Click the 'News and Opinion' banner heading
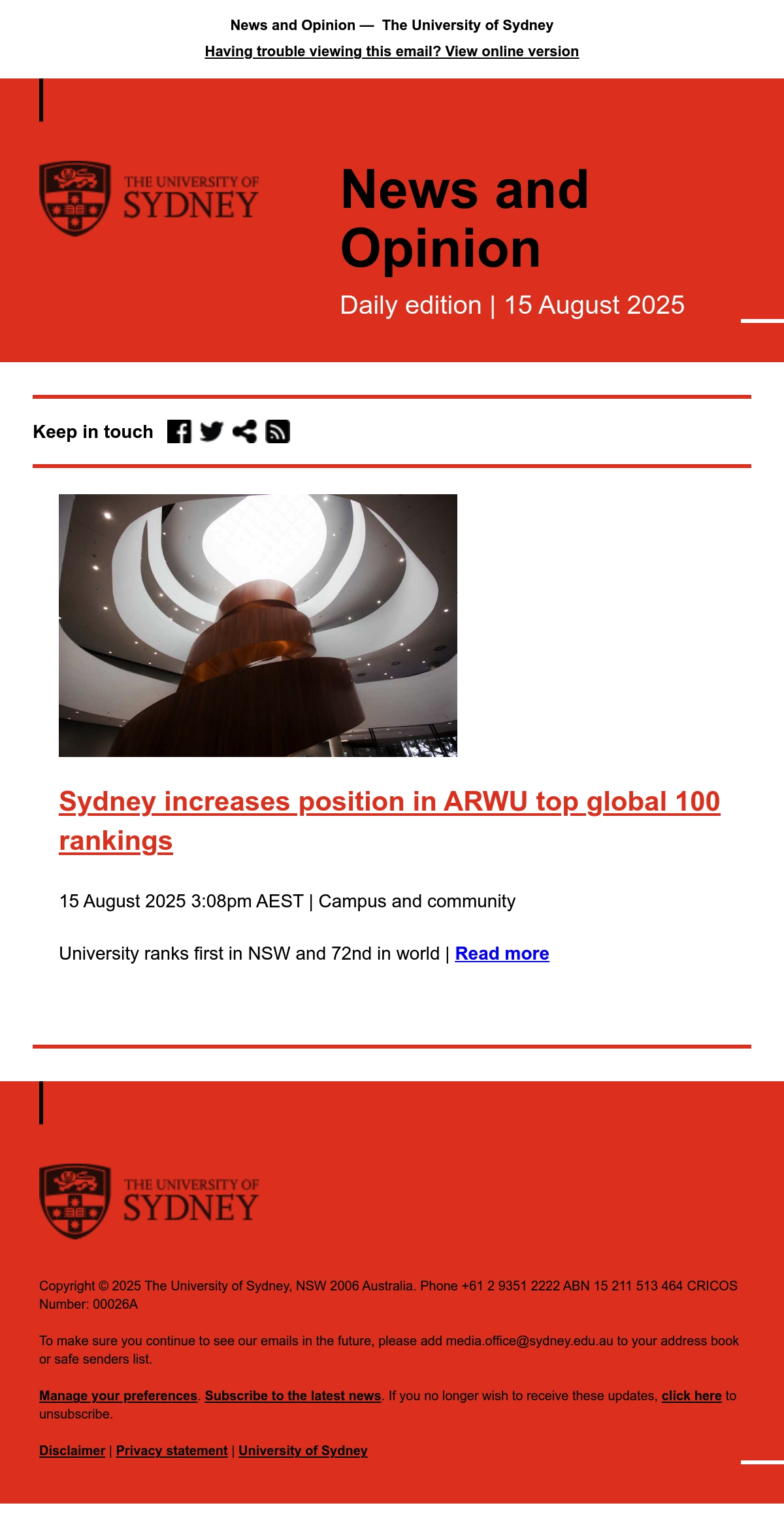 click(465, 219)
